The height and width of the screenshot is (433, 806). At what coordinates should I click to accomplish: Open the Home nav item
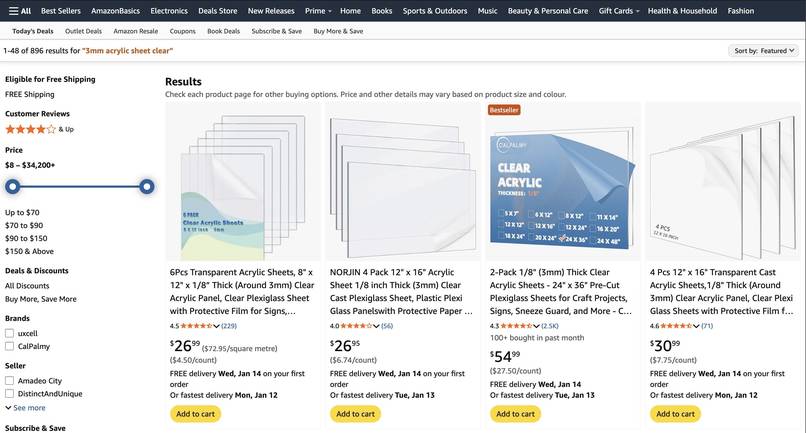click(350, 11)
